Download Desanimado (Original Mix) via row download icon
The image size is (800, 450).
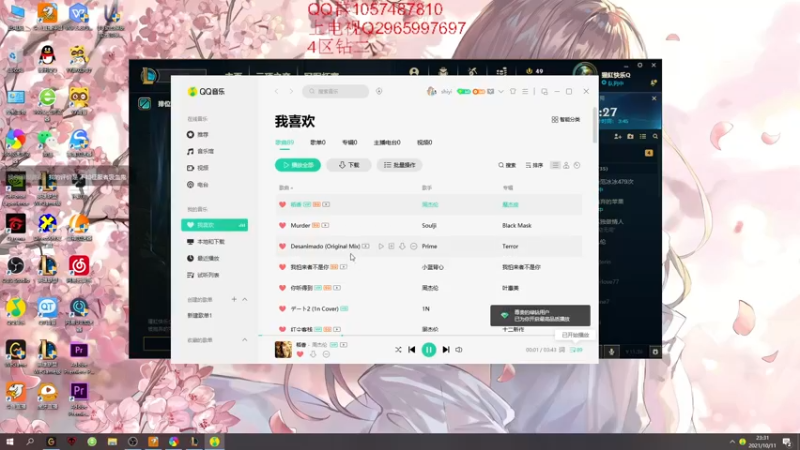point(402,246)
